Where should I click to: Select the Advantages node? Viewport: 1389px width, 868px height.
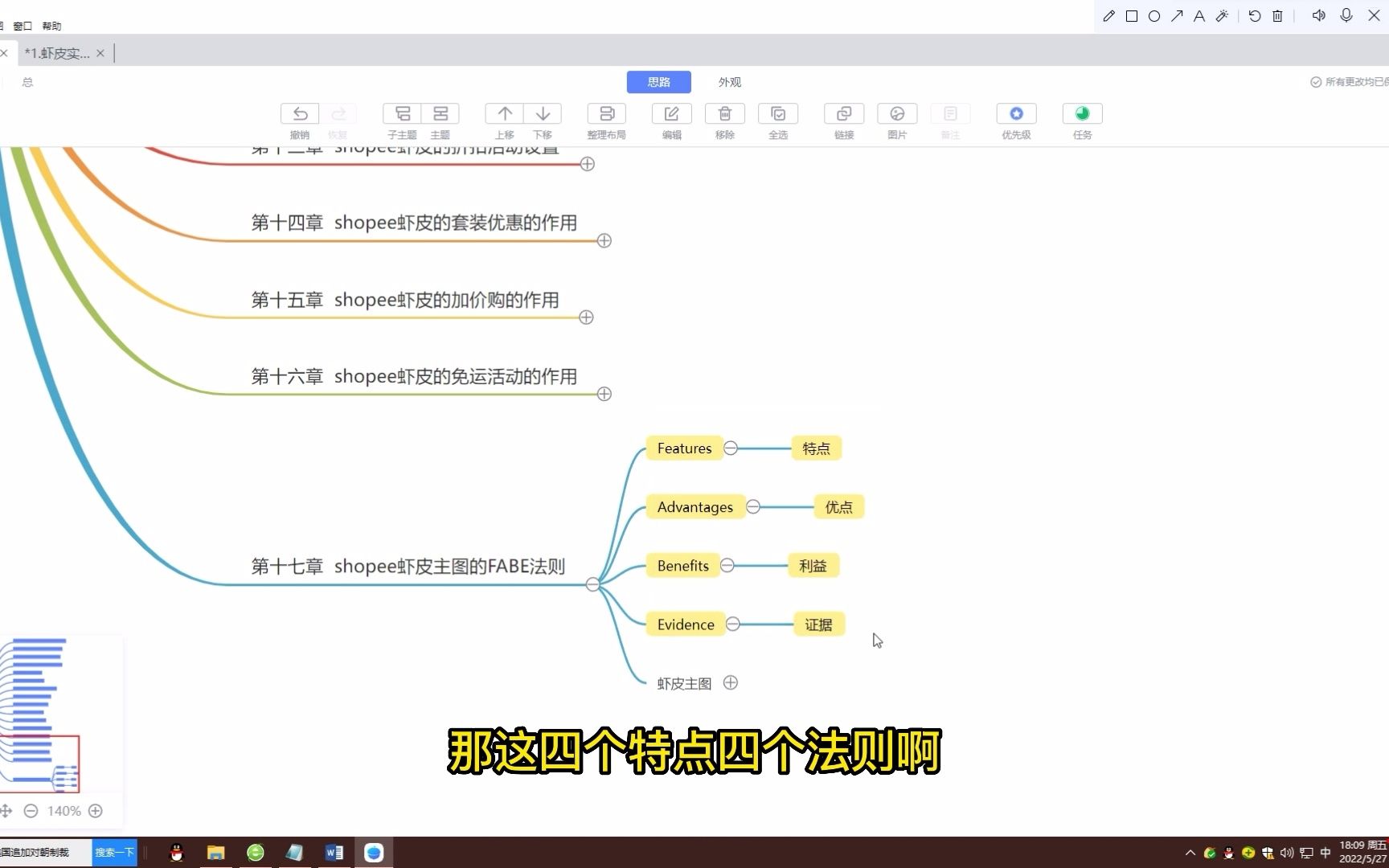695,507
